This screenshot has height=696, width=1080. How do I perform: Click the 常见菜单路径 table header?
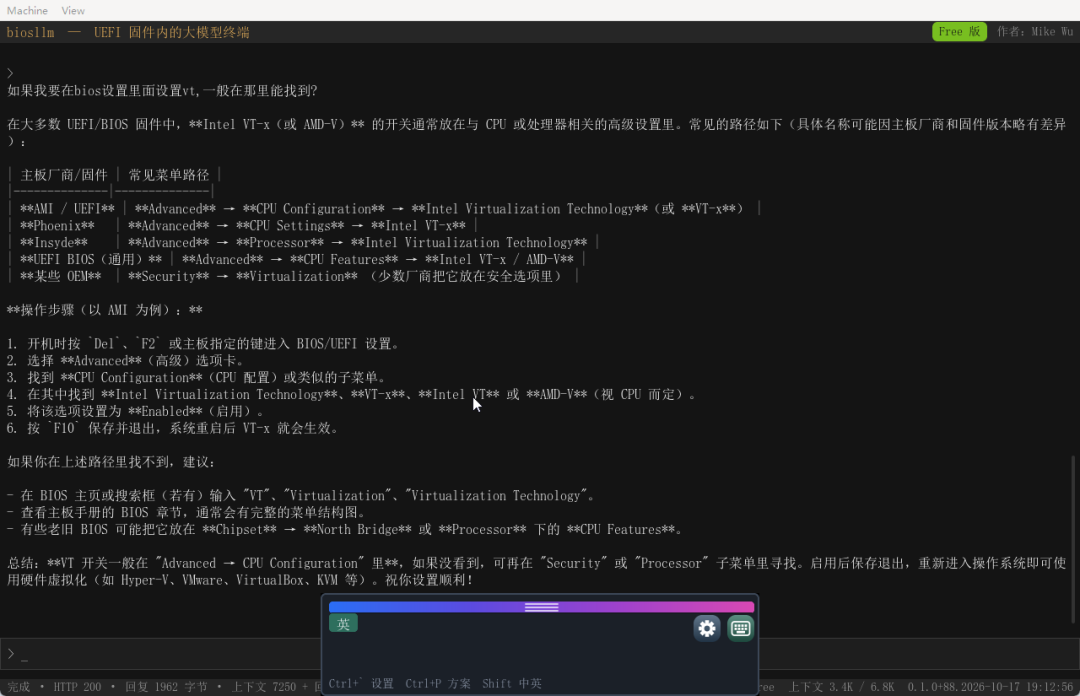169,175
